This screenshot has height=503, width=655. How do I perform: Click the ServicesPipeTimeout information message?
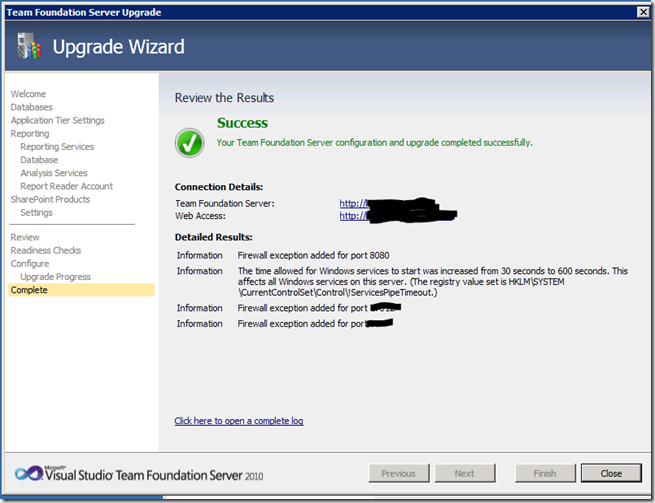432,282
